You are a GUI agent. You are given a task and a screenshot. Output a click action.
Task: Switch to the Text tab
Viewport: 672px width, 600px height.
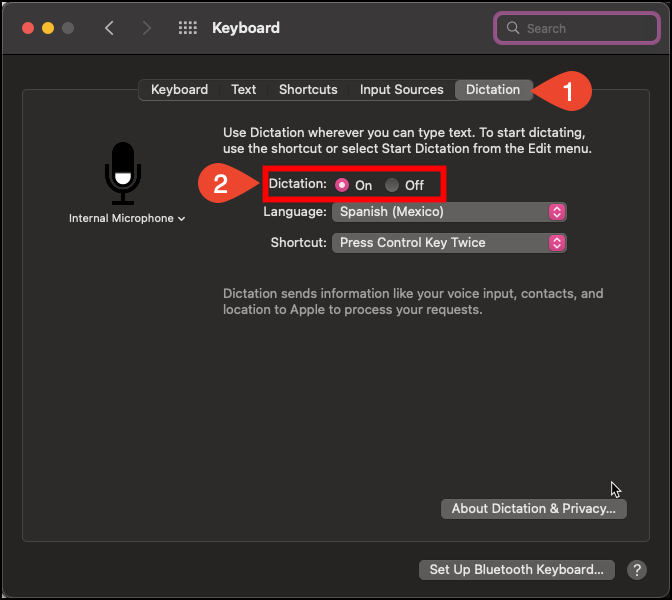244,90
